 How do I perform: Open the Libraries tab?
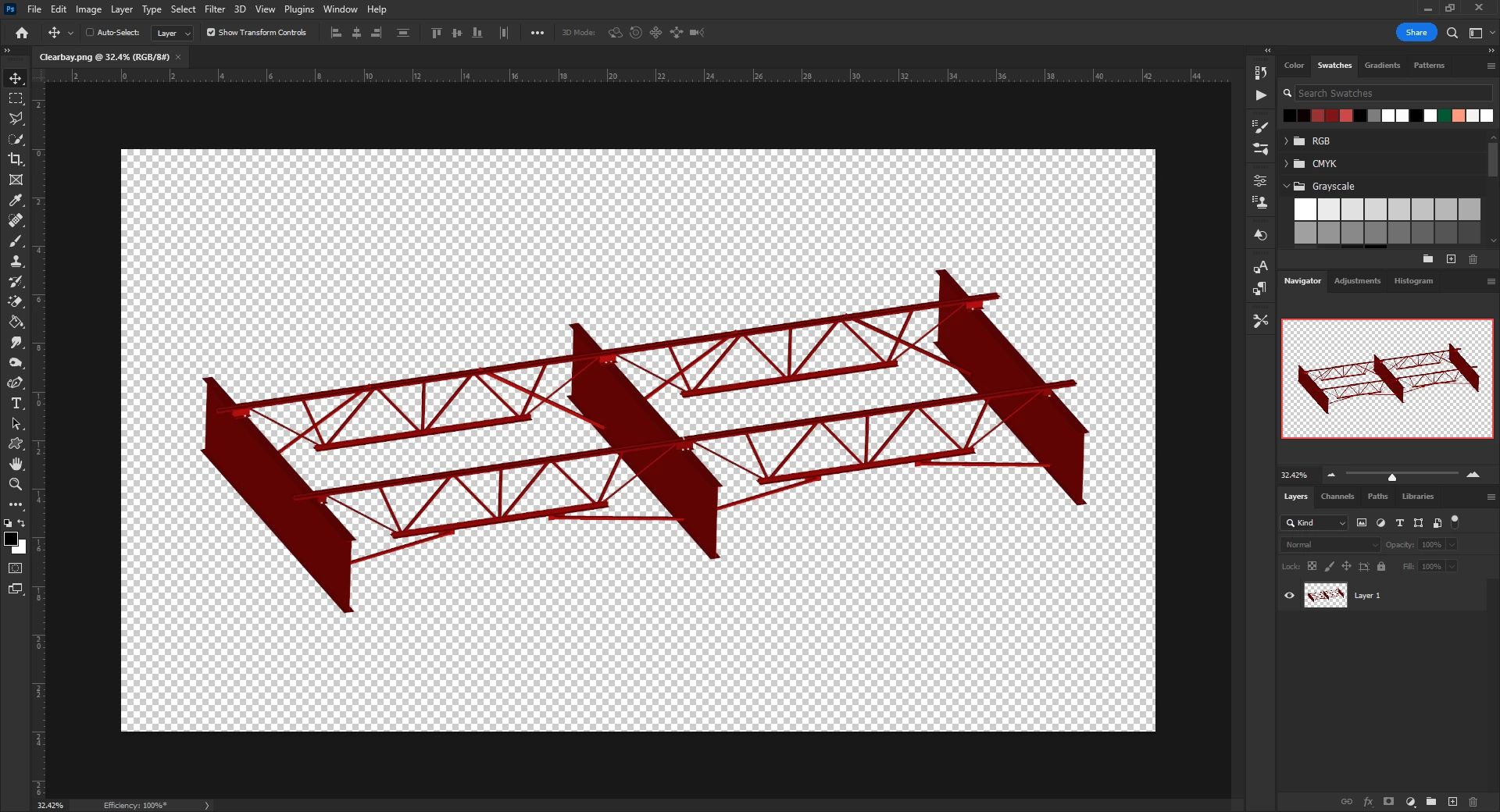coord(1417,497)
